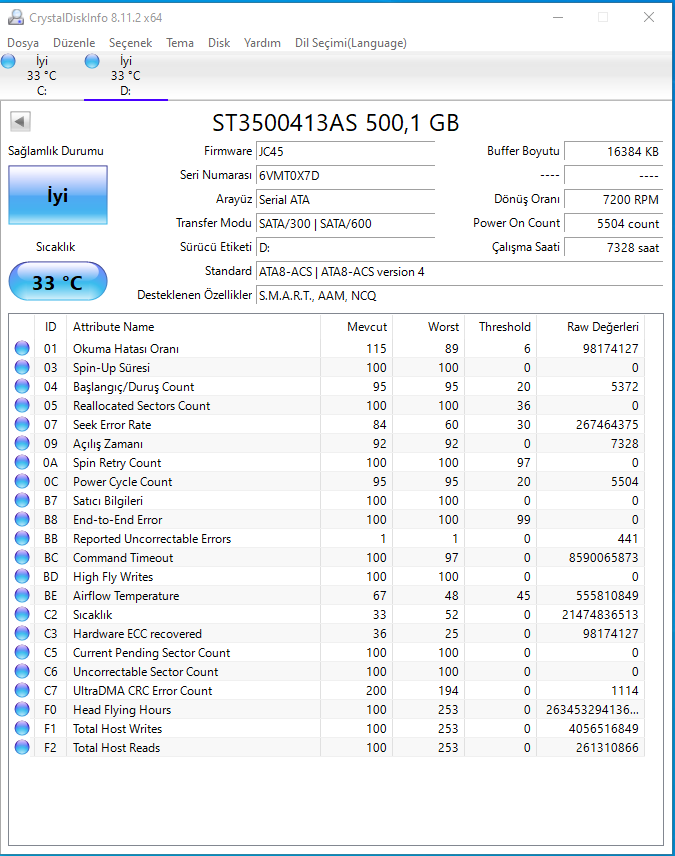Click status orb for Head Flying Hours
This screenshot has height=856, width=675.
(22, 710)
